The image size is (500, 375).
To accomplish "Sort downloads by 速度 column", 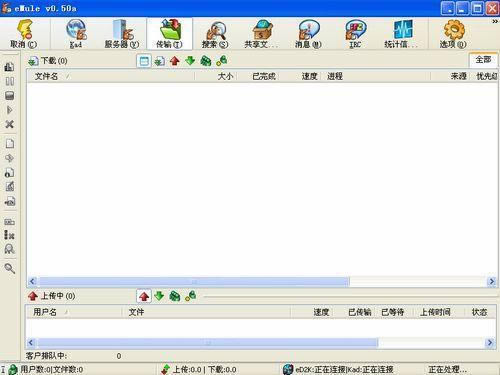I will point(300,76).
